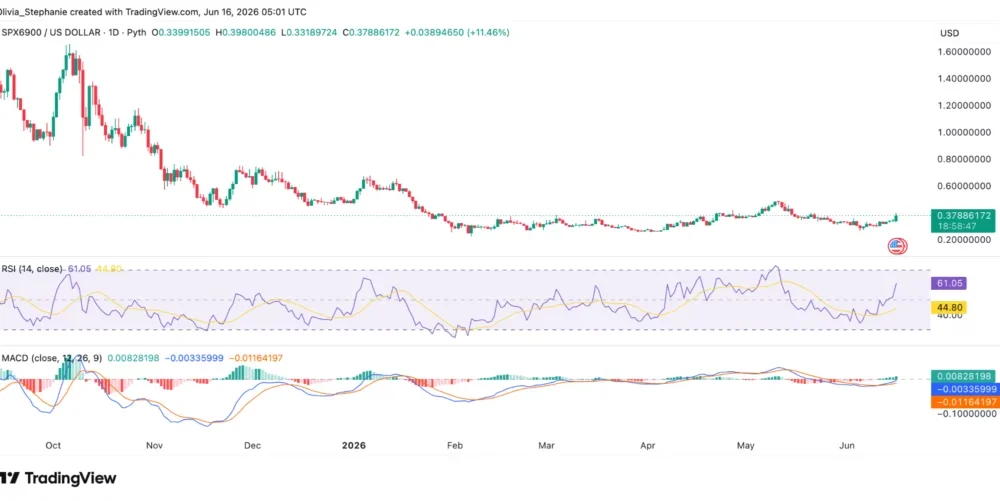Click the purple 61.05 RSI axis tag
The image size is (1000, 501).
(x=950, y=283)
